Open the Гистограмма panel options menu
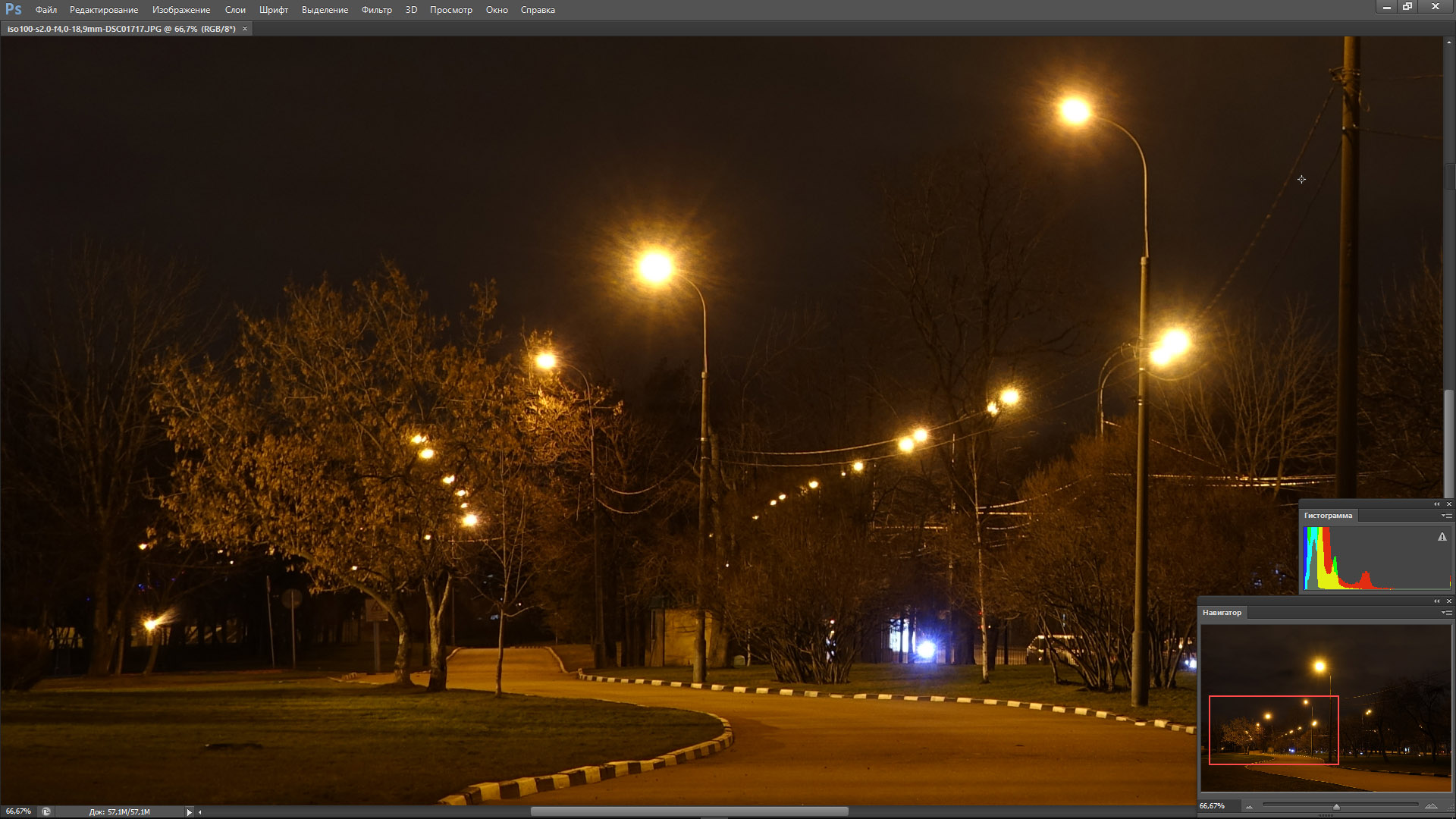 (1446, 516)
